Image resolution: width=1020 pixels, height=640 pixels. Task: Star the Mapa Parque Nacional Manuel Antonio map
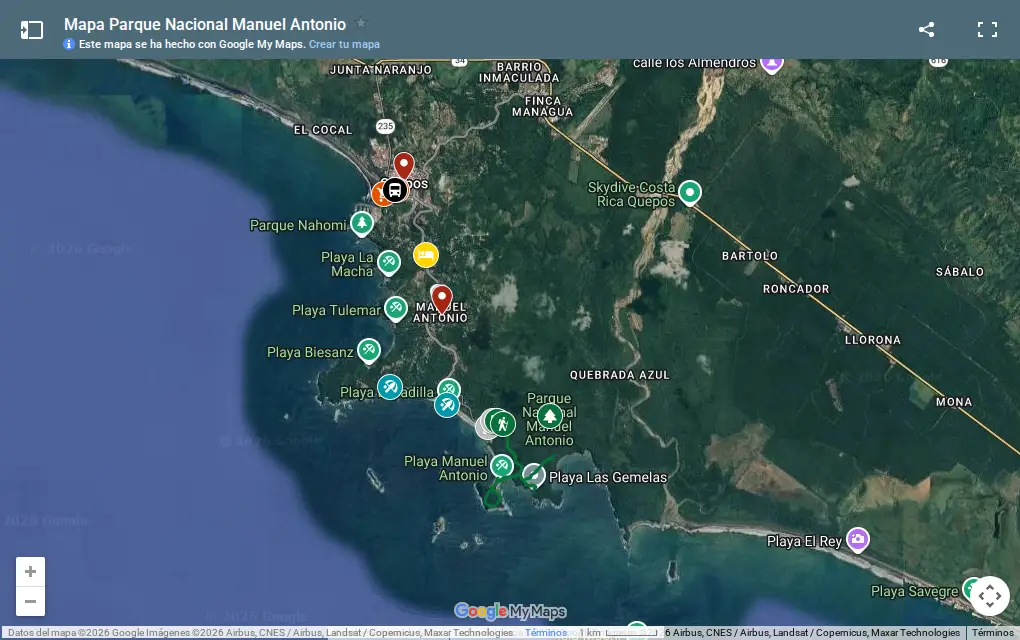point(361,23)
